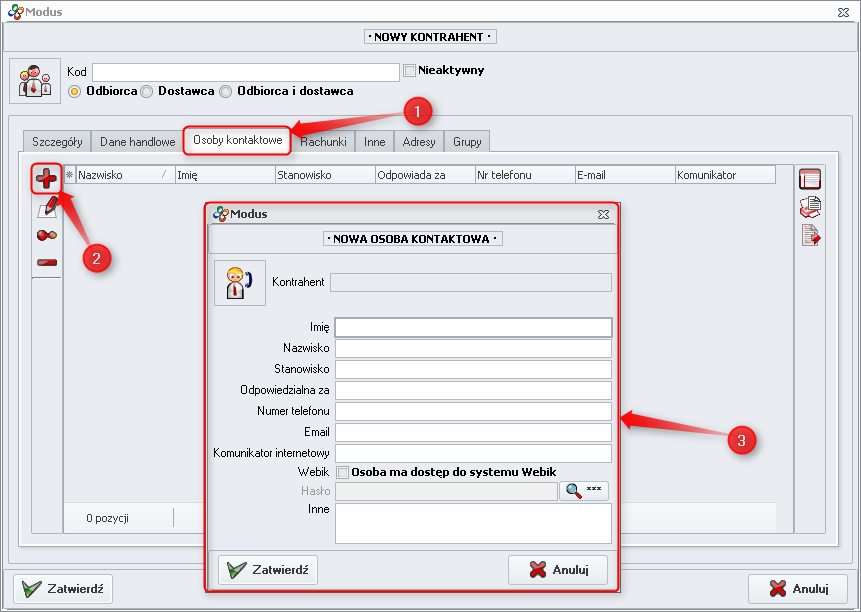Open the Grupy tab
Viewport: 861px width, 612px height.
click(467, 142)
